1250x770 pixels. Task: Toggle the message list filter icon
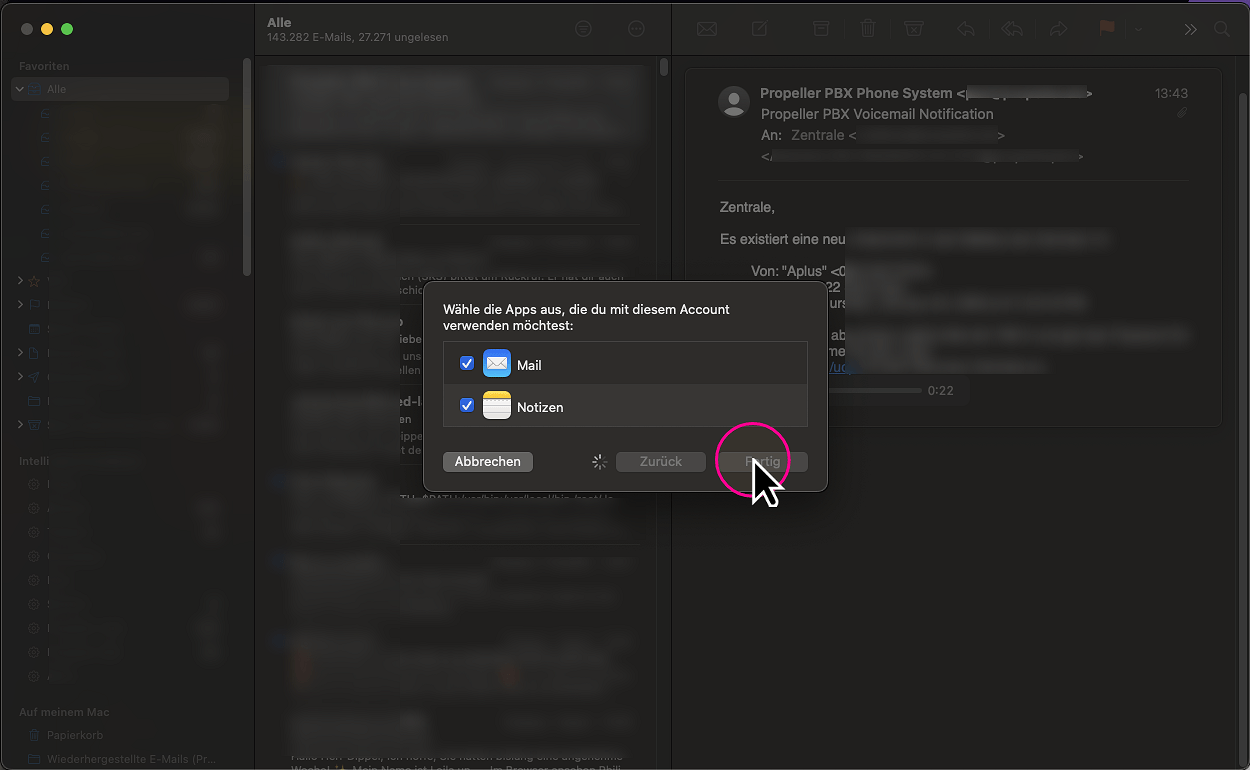(x=584, y=29)
